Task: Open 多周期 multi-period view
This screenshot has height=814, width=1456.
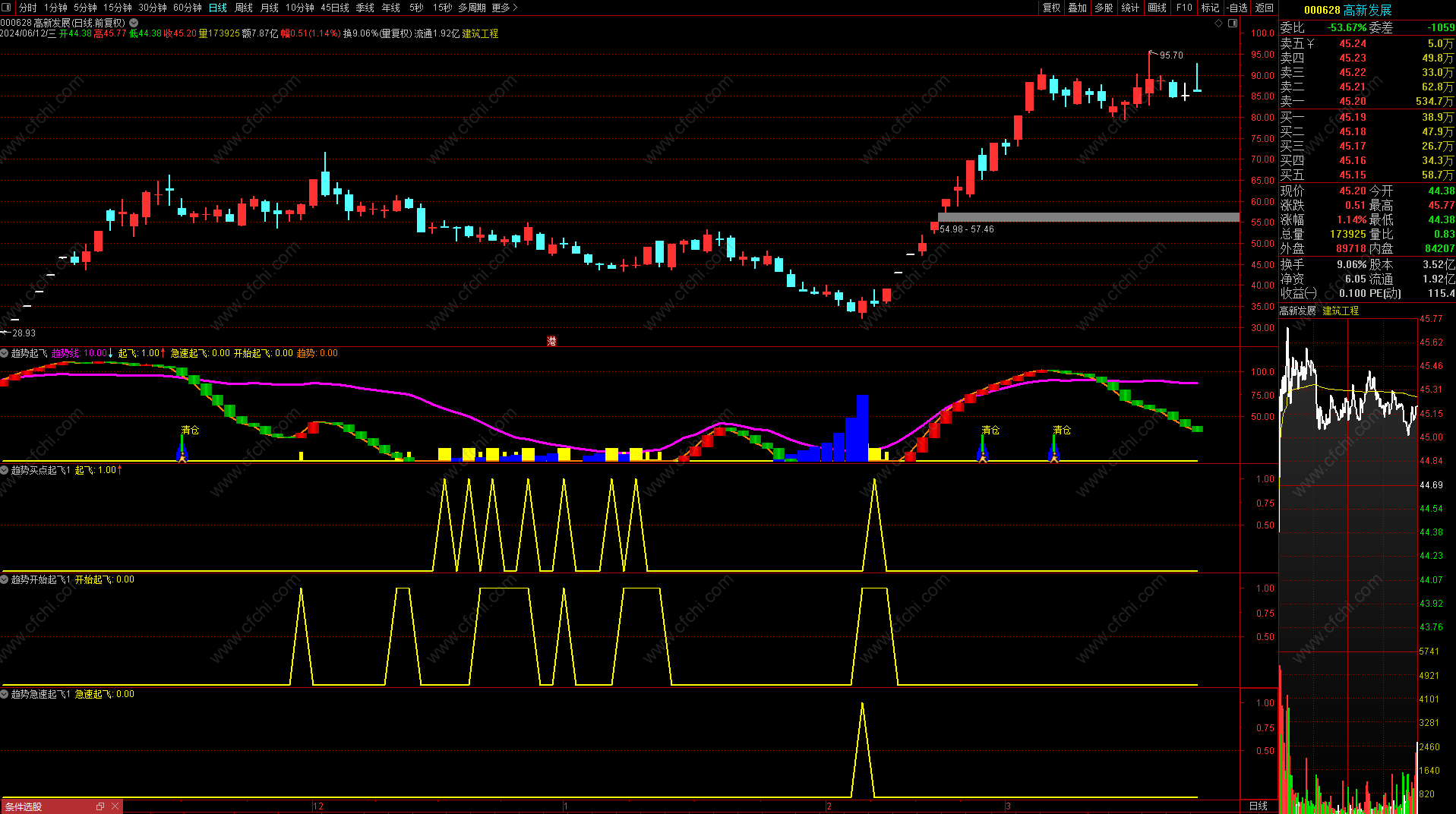Action: point(472,8)
